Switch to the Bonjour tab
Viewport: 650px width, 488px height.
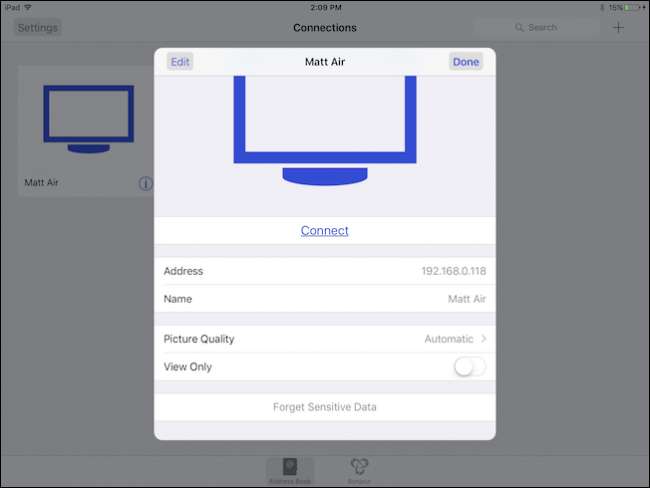tap(359, 471)
